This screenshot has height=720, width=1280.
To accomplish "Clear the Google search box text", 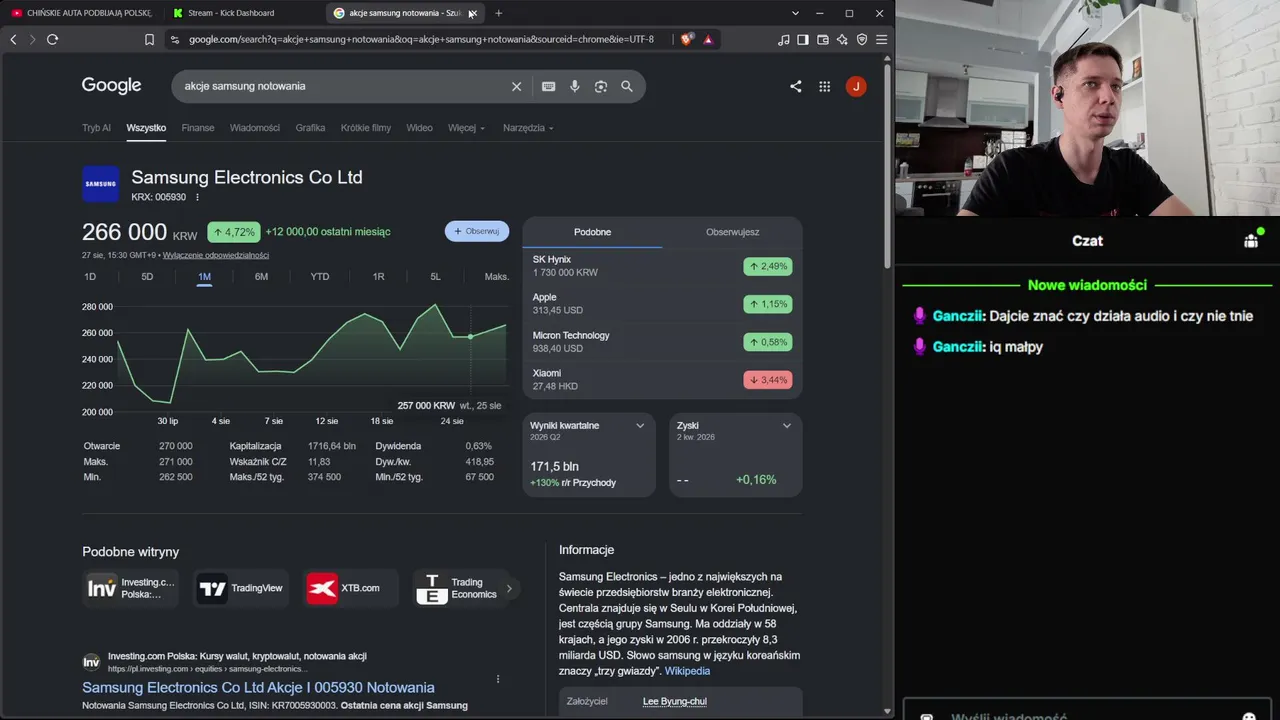I will click(x=516, y=86).
